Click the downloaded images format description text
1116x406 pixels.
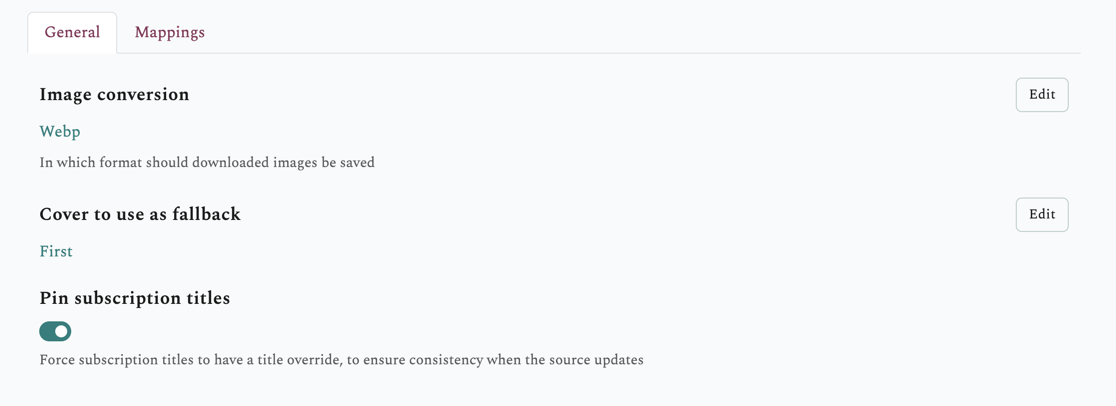207,162
